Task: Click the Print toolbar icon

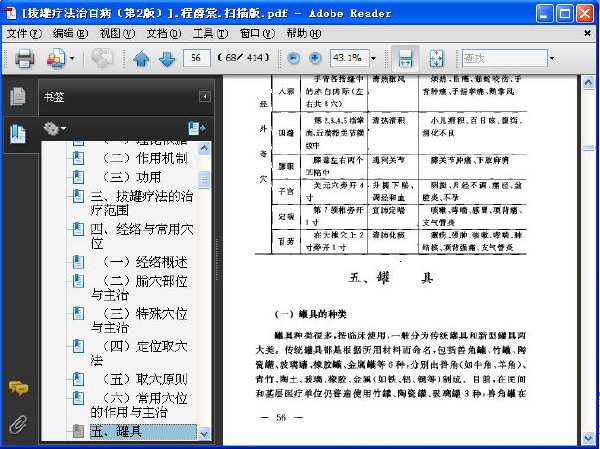Action: tap(24, 58)
